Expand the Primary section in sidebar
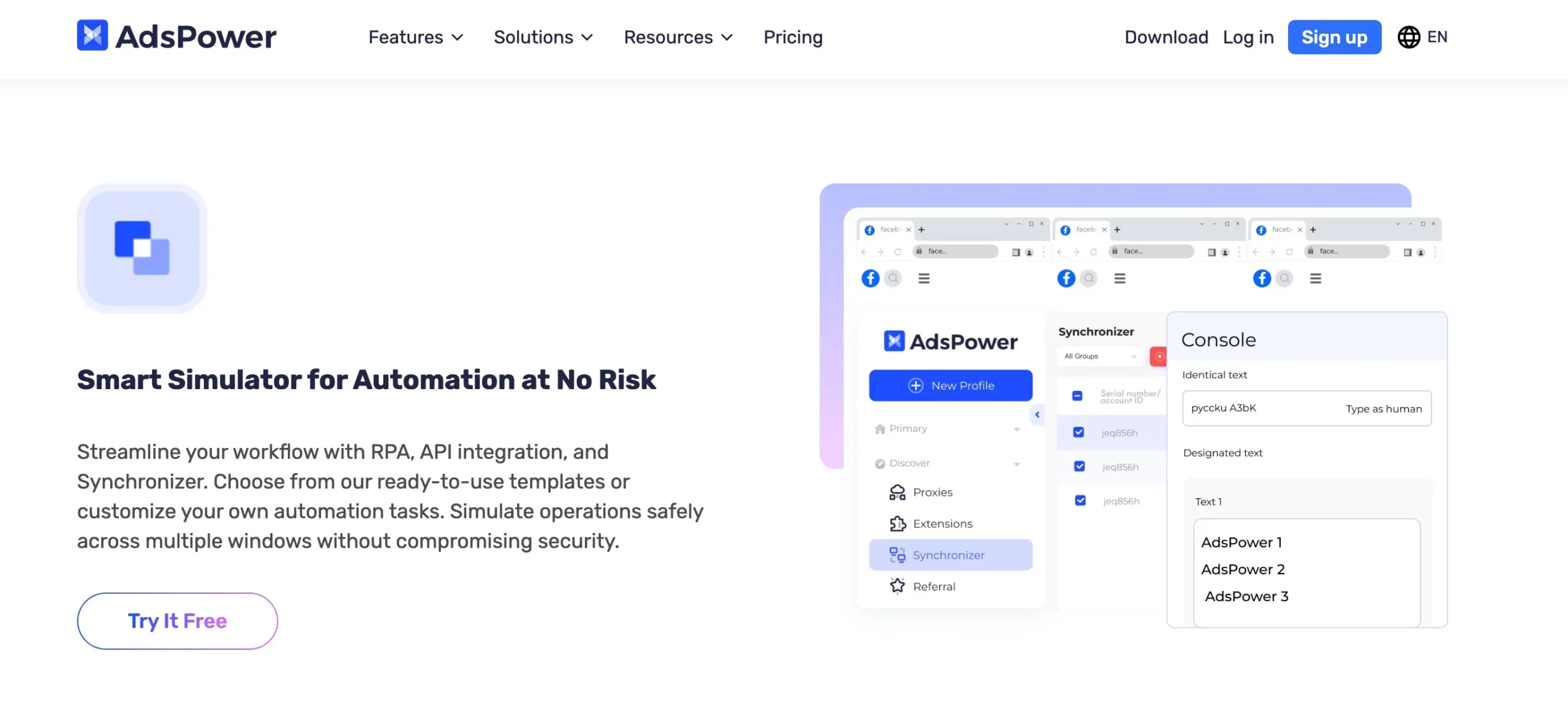 tap(947, 429)
